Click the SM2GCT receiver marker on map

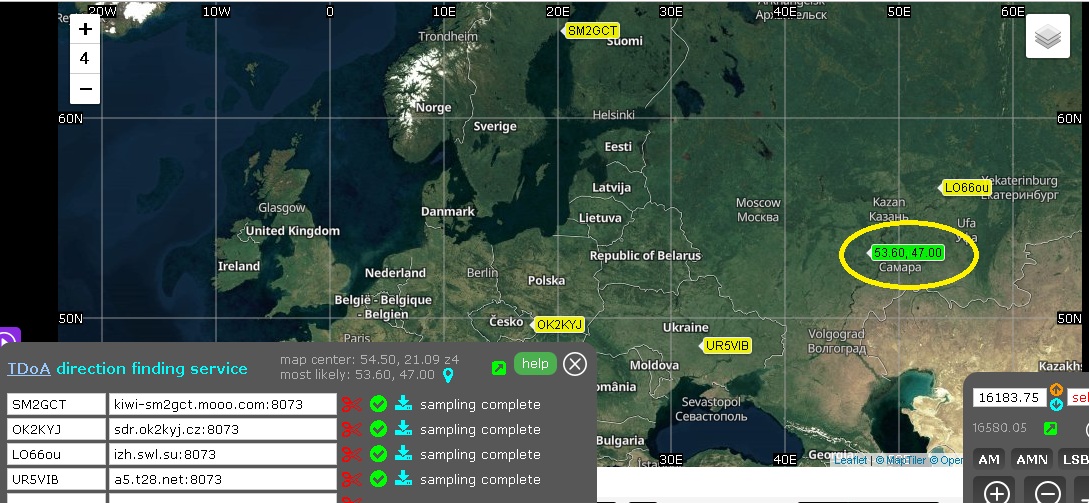coord(590,31)
